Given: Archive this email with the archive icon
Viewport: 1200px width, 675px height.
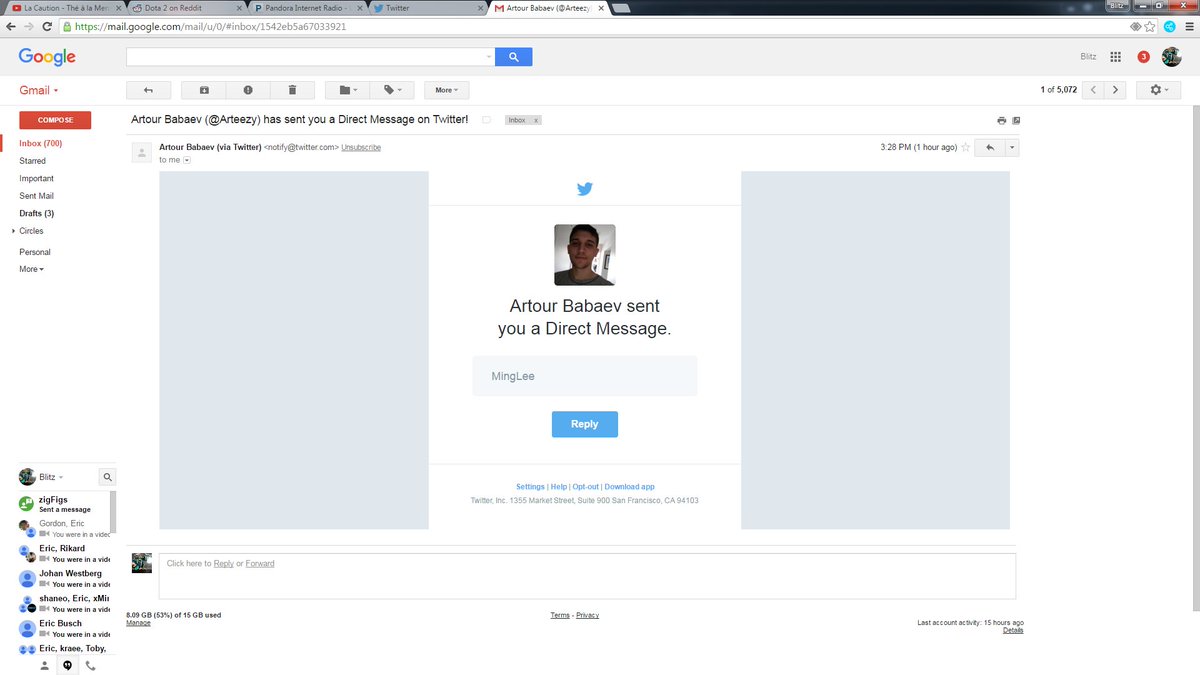Looking at the screenshot, I should (x=204, y=90).
